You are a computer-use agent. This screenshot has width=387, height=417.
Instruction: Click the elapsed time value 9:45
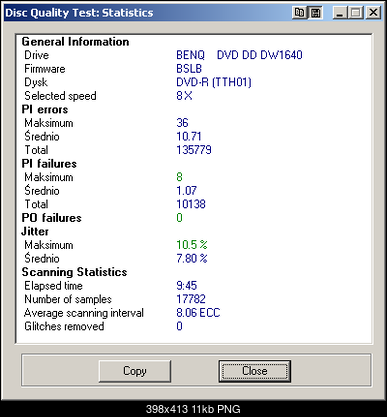pyautogui.click(x=186, y=286)
